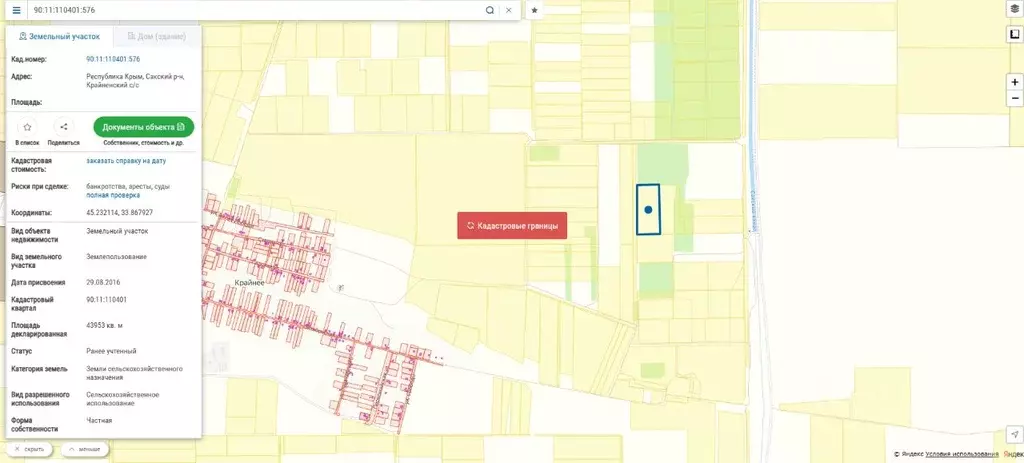
Task: Click the star favorites icon near search
Action: tap(534, 10)
